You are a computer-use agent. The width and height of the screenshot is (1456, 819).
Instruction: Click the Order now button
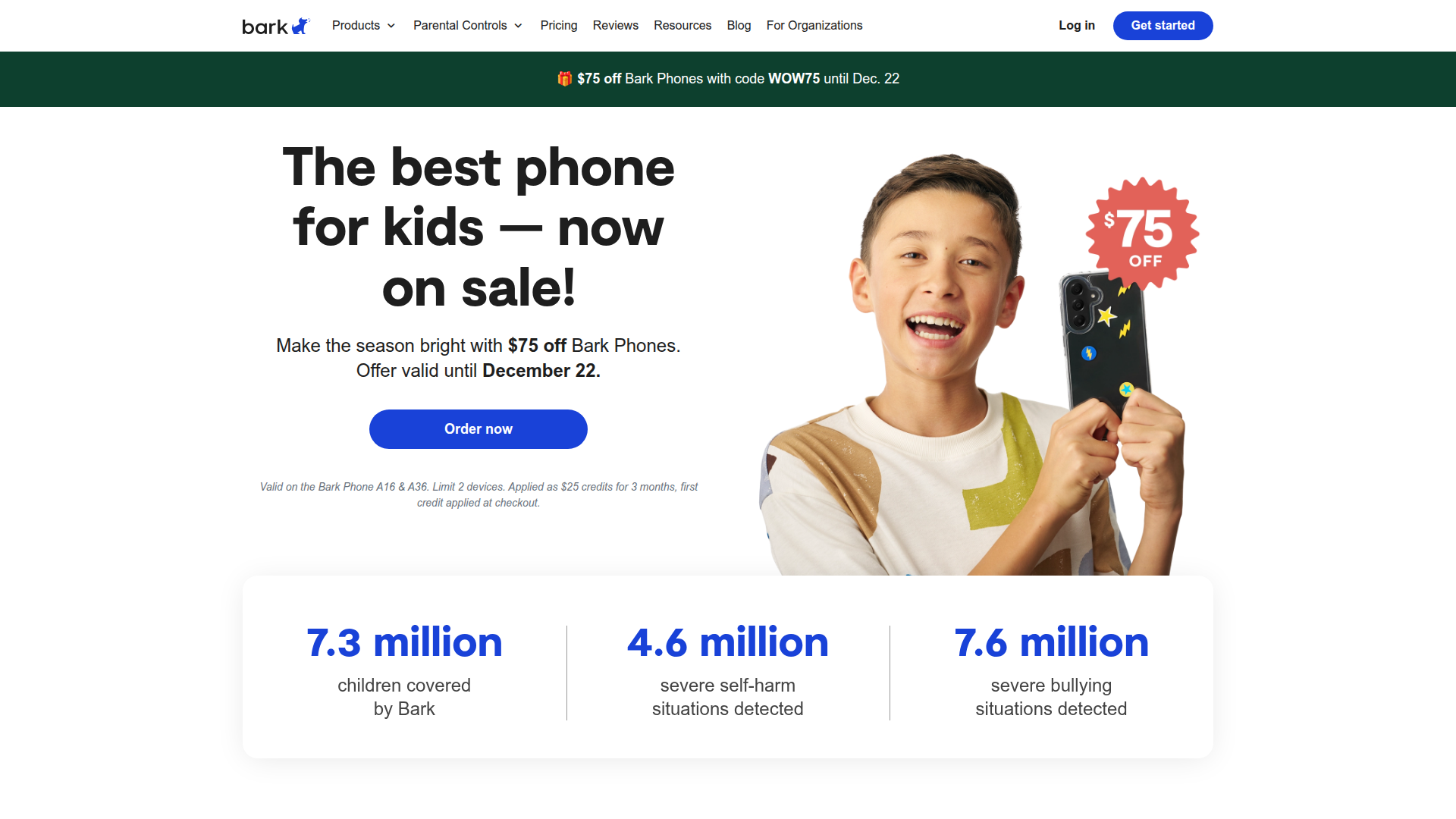479,429
